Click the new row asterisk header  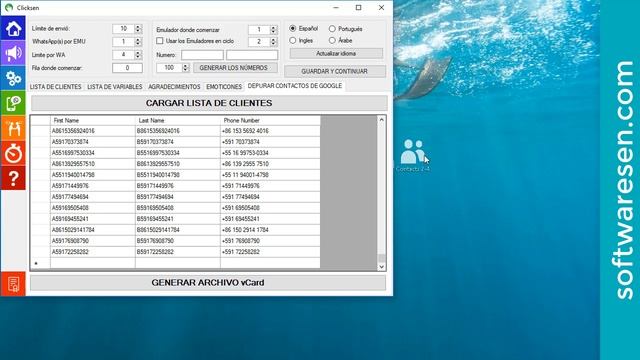click(40, 263)
